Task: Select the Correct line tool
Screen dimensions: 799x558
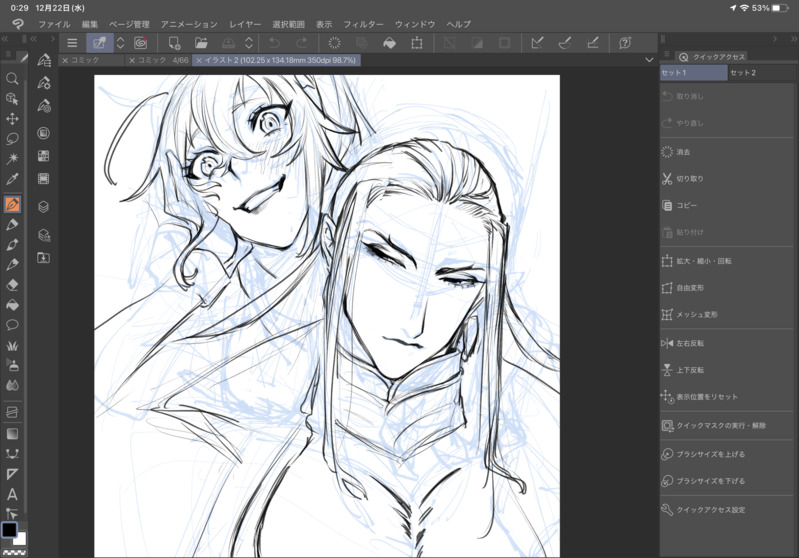Action: 12,513
